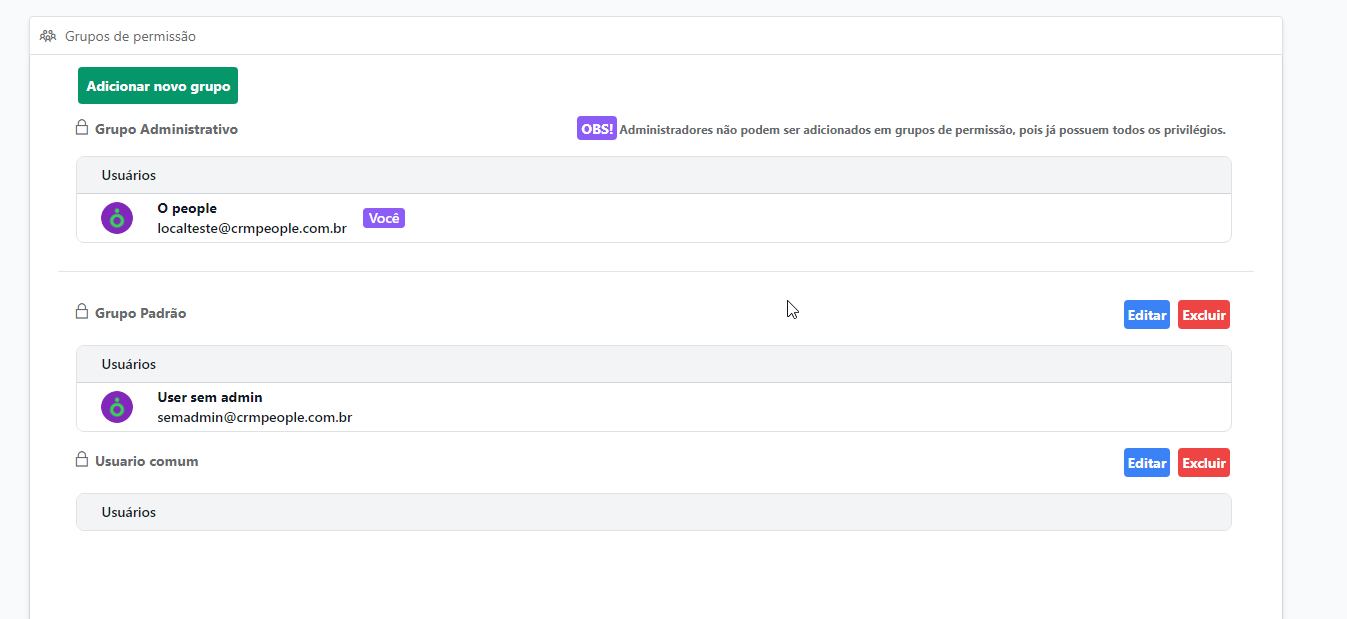Click the lock icon beside Grupo Padrão

click(x=82, y=312)
